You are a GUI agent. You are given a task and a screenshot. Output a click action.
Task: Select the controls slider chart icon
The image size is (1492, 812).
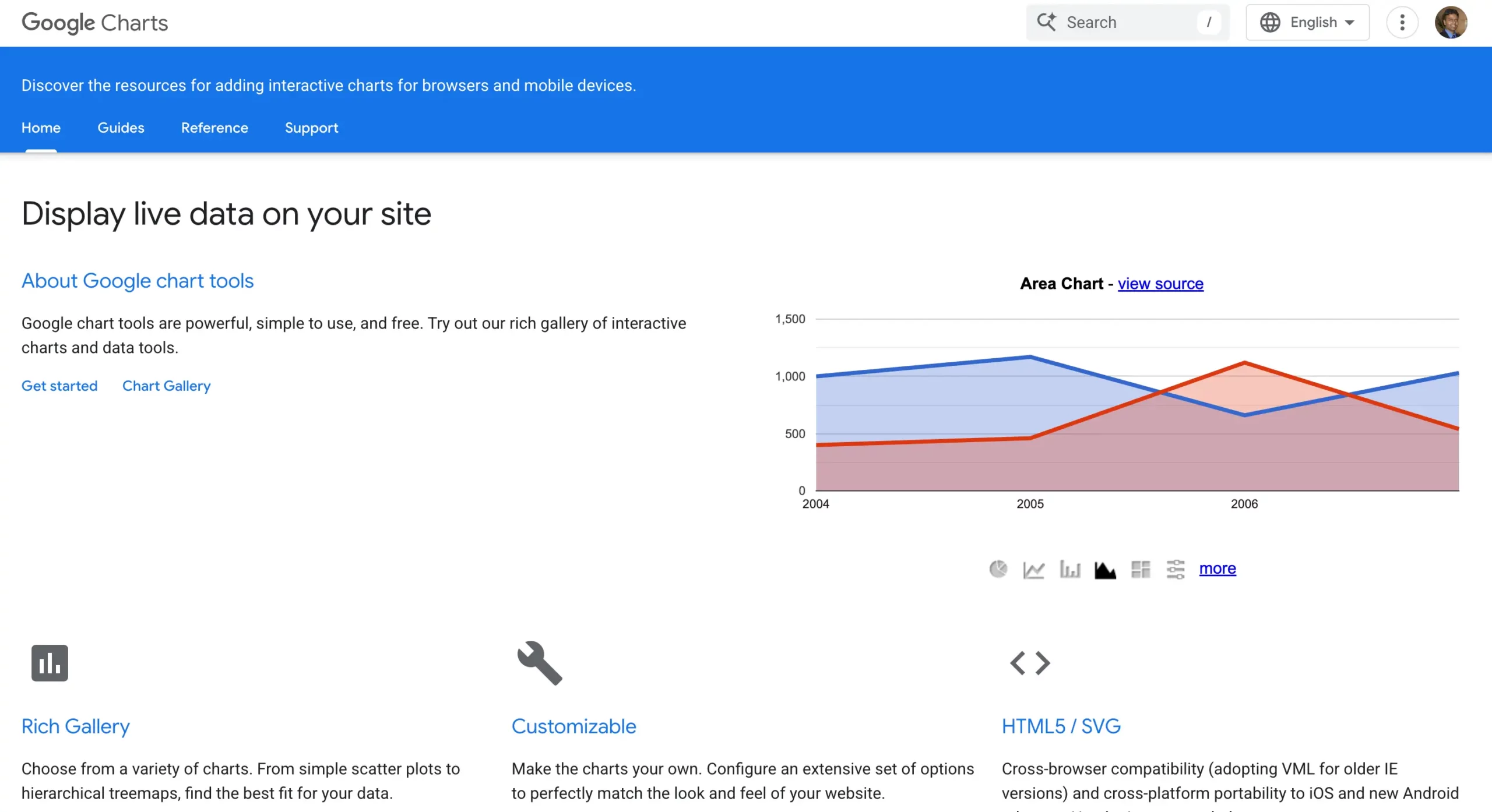click(x=1176, y=569)
